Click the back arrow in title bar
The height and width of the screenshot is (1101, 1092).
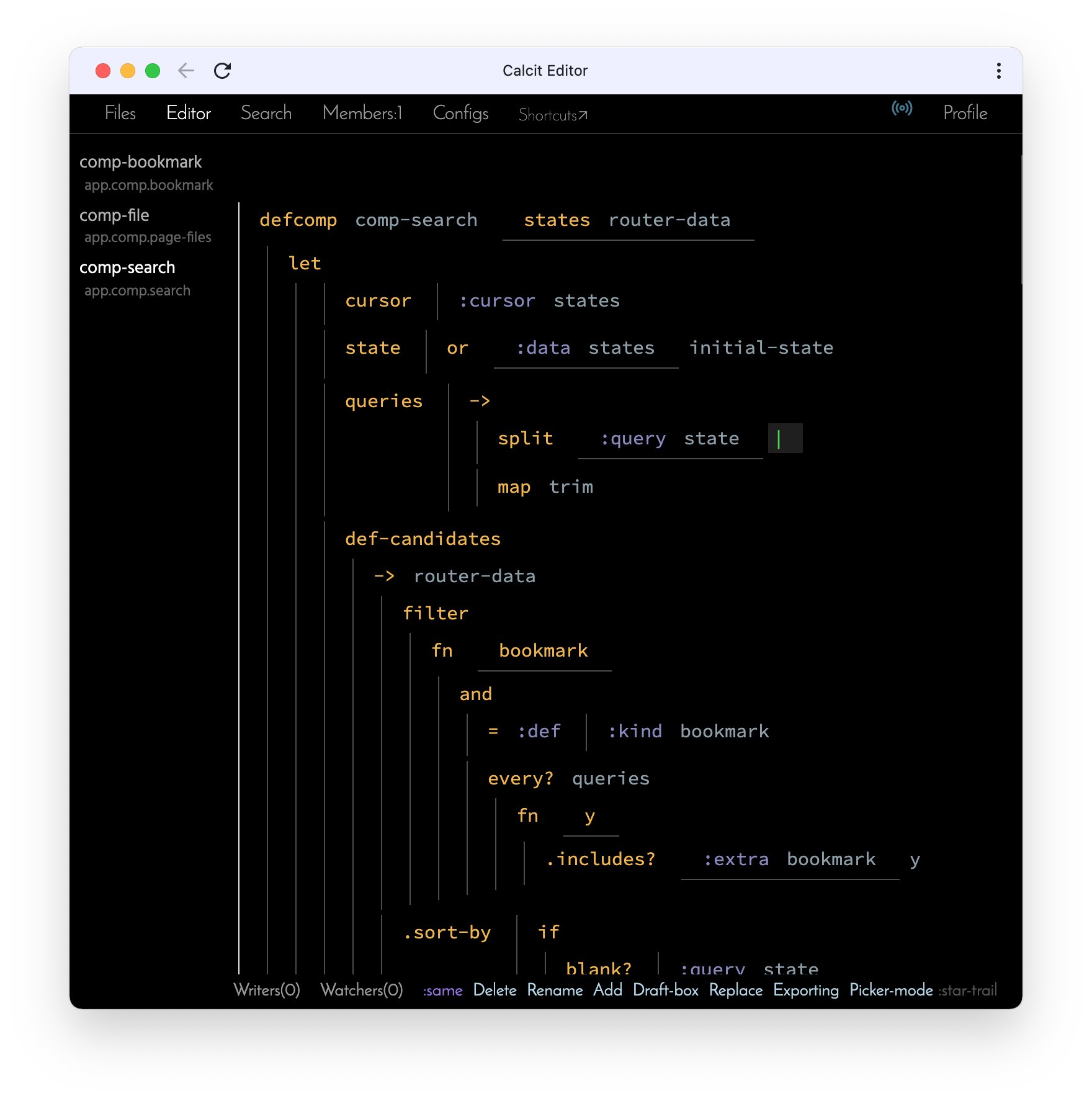[186, 71]
